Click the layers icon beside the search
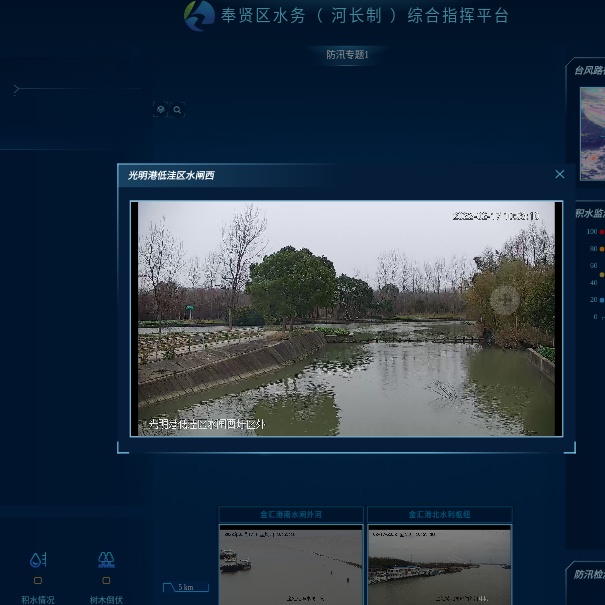 point(160,110)
